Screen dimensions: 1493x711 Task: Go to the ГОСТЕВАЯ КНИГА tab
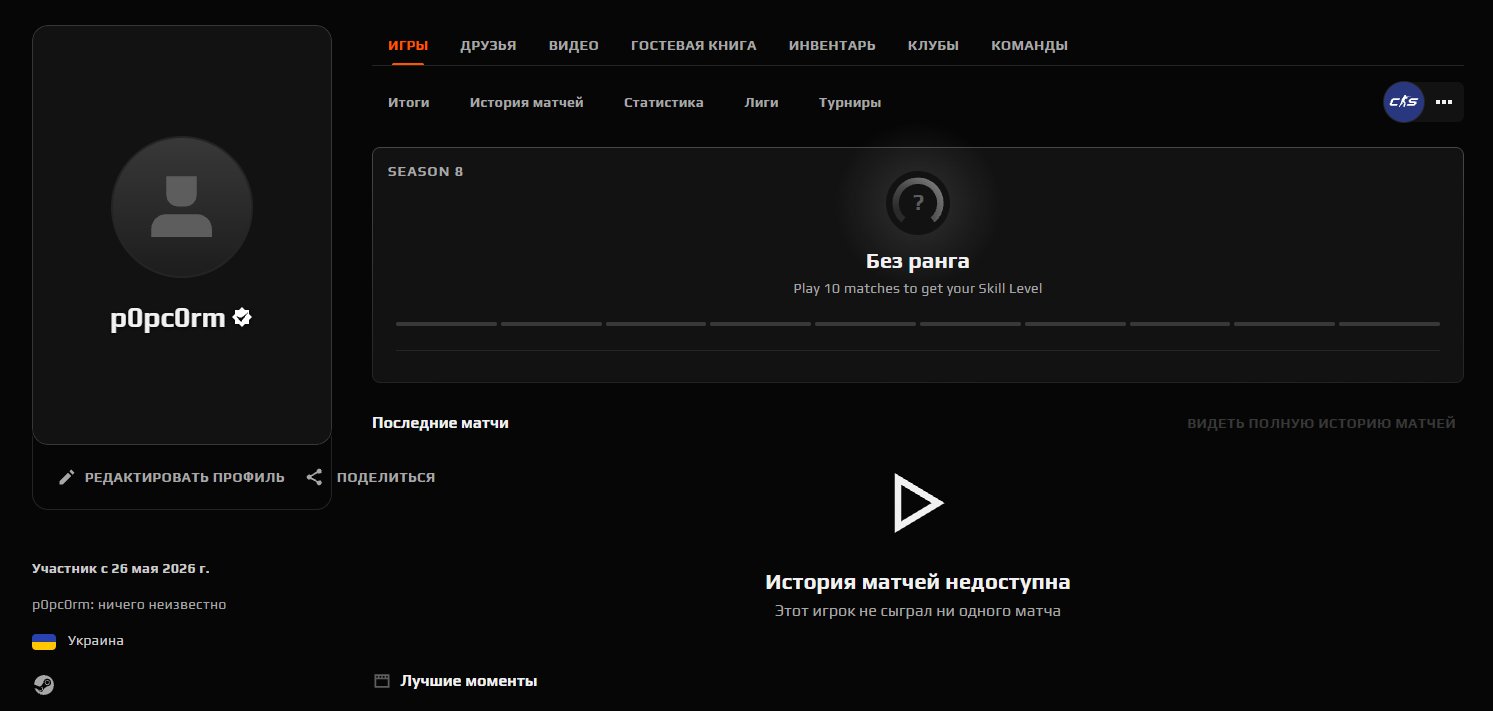coord(694,46)
